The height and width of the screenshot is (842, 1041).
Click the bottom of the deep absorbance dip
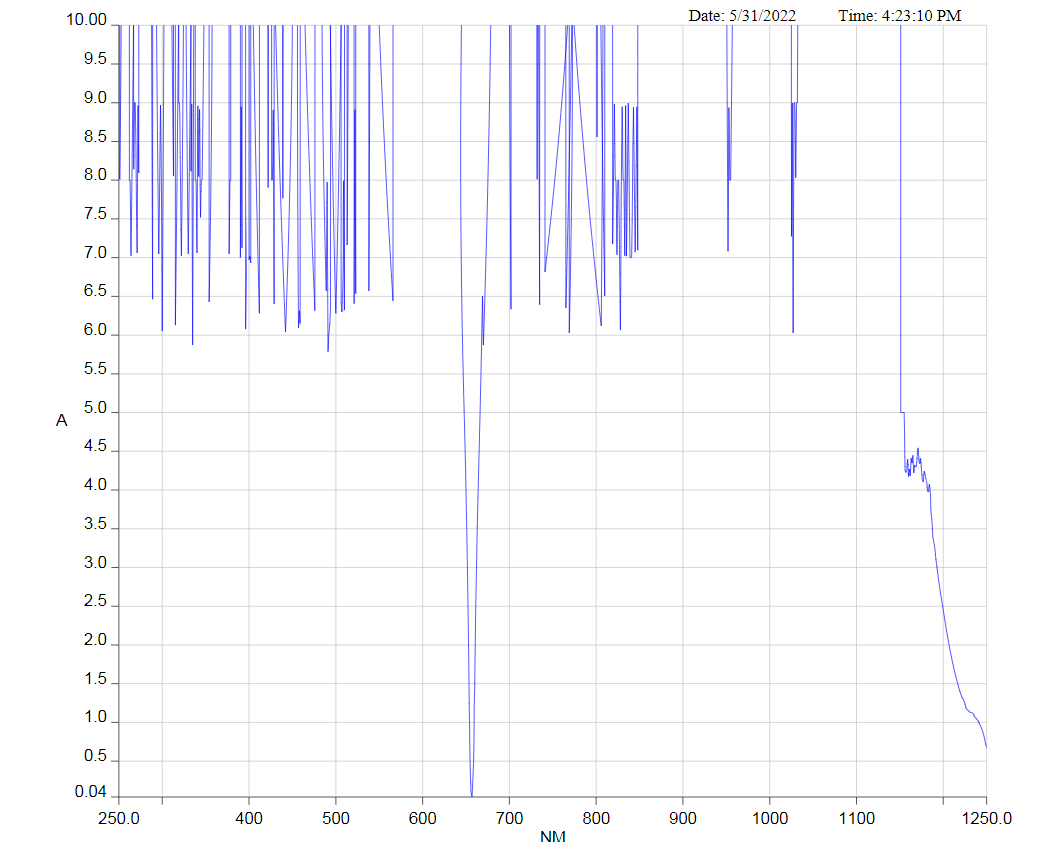[471, 794]
